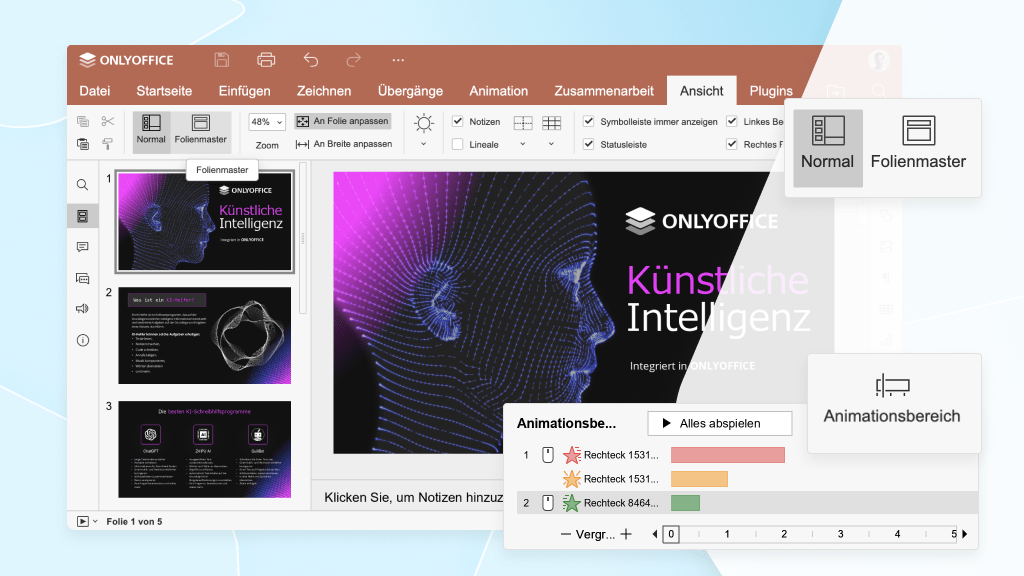
Task: Zoom out animation timeline with minus
Action: click(x=566, y=534)
